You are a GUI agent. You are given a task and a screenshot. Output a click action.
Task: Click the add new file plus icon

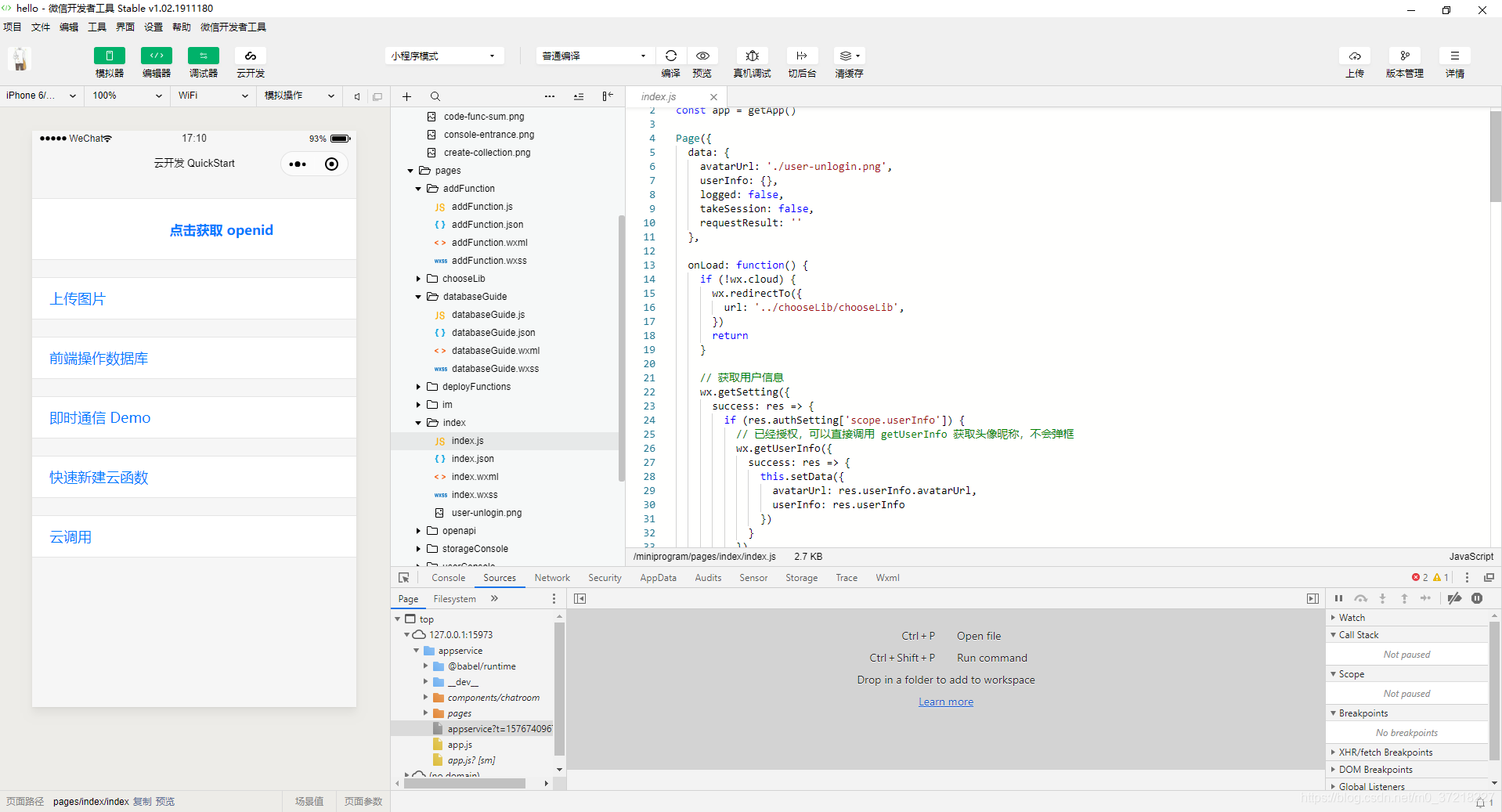click(x=406, y=96)
